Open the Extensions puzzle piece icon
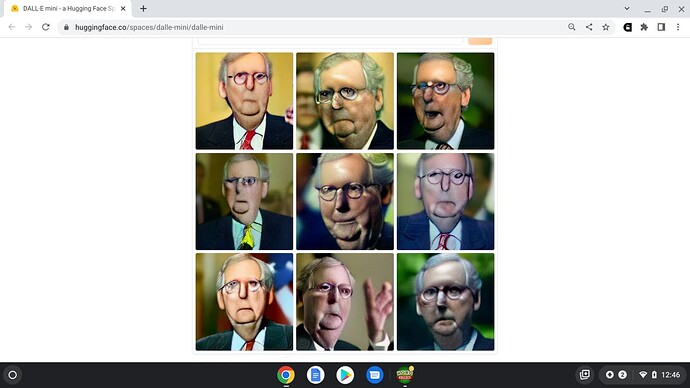Screen dimensions: 690x388 click(644, 27)
